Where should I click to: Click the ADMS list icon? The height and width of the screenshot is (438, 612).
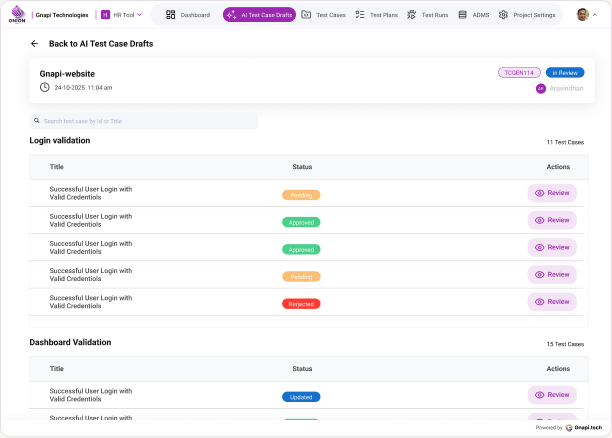[463, 15]
